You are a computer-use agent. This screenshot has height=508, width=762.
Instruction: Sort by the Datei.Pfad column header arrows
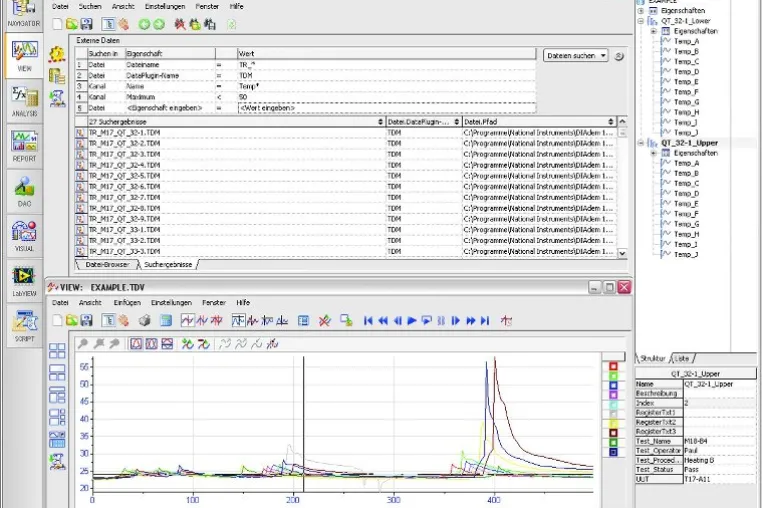611,122
